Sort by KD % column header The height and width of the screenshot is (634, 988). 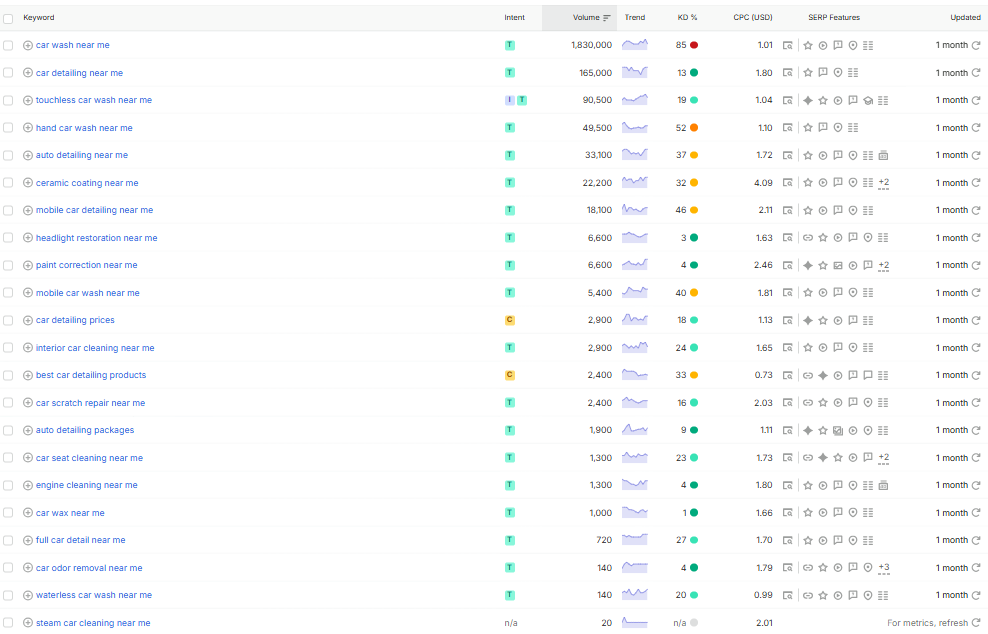[x=687, y=18]
